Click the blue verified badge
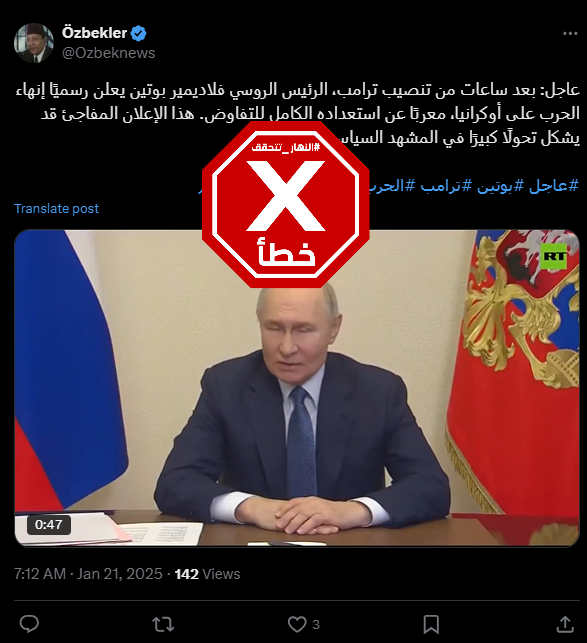 tap(138, 33)
